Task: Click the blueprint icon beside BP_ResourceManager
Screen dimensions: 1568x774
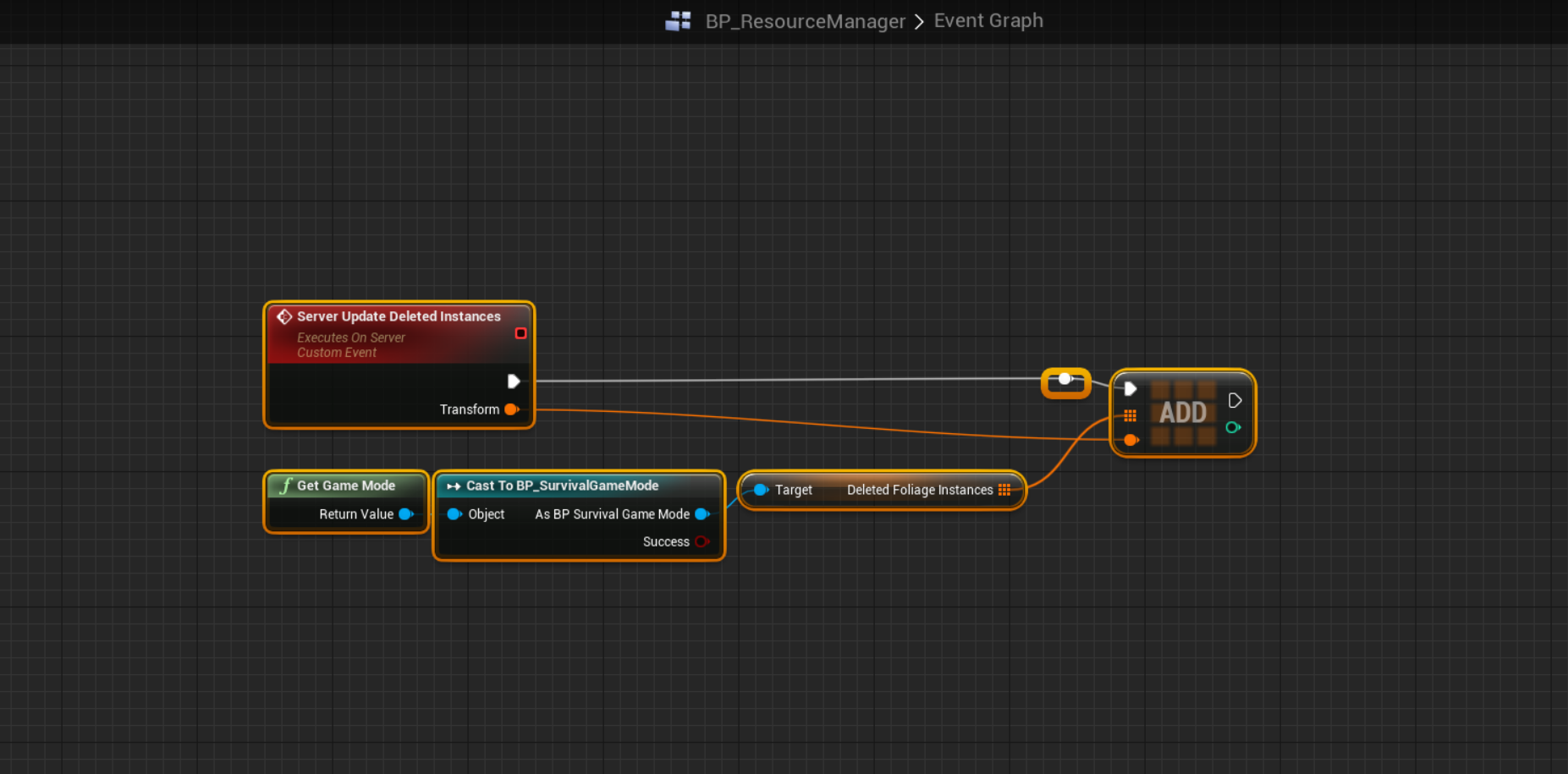Action: 678,21
